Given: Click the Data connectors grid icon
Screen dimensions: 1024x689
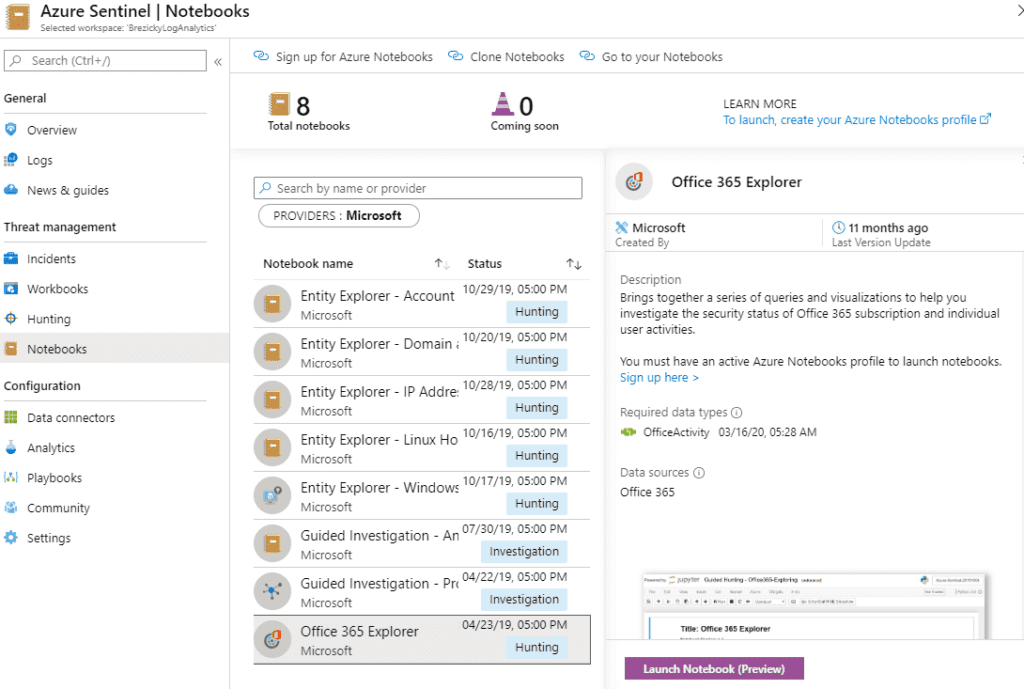Looking at the screenshot, I should (x=10, y=417).
